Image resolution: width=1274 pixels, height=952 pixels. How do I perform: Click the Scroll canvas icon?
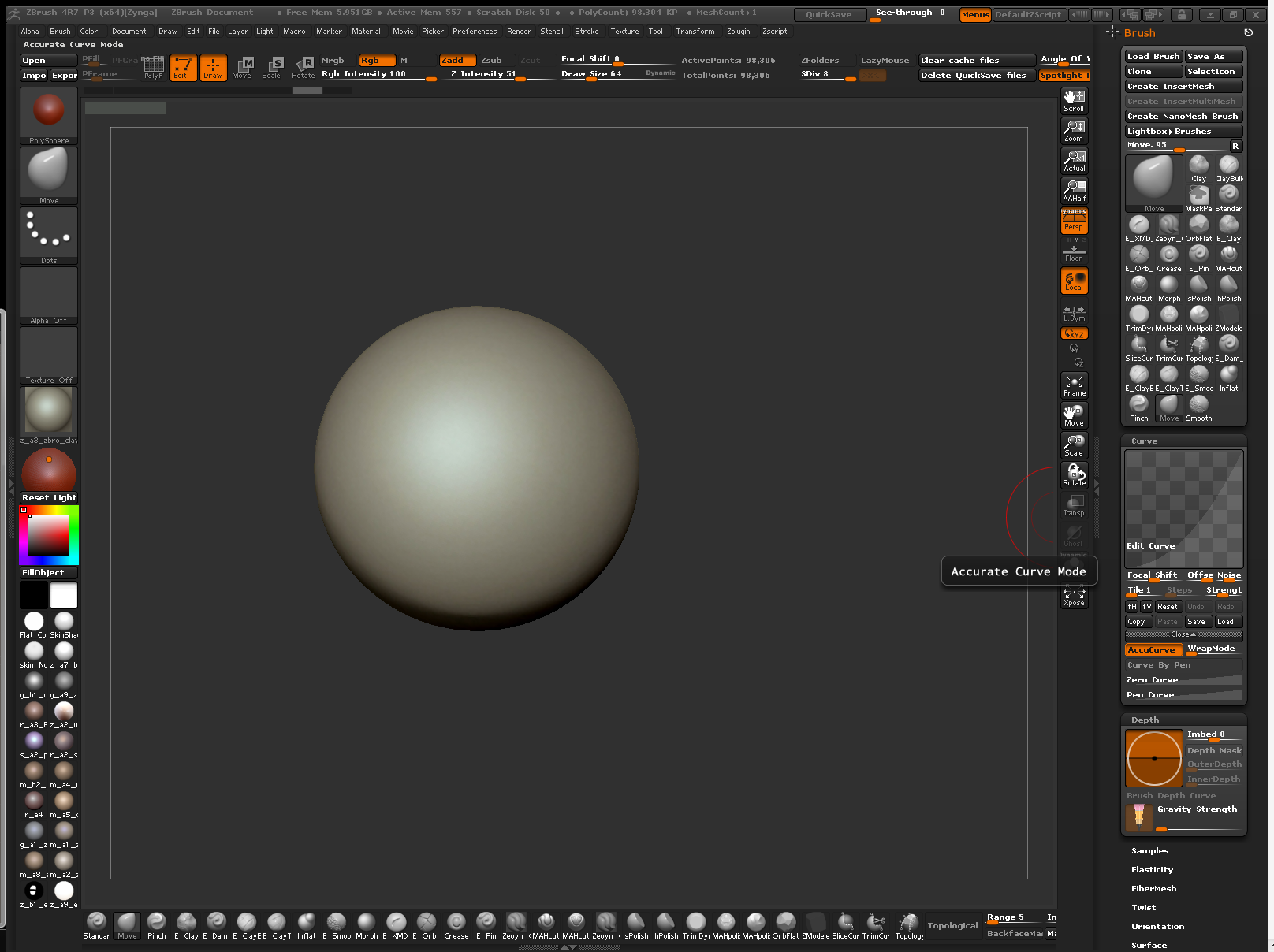(x=1074, y=101)
